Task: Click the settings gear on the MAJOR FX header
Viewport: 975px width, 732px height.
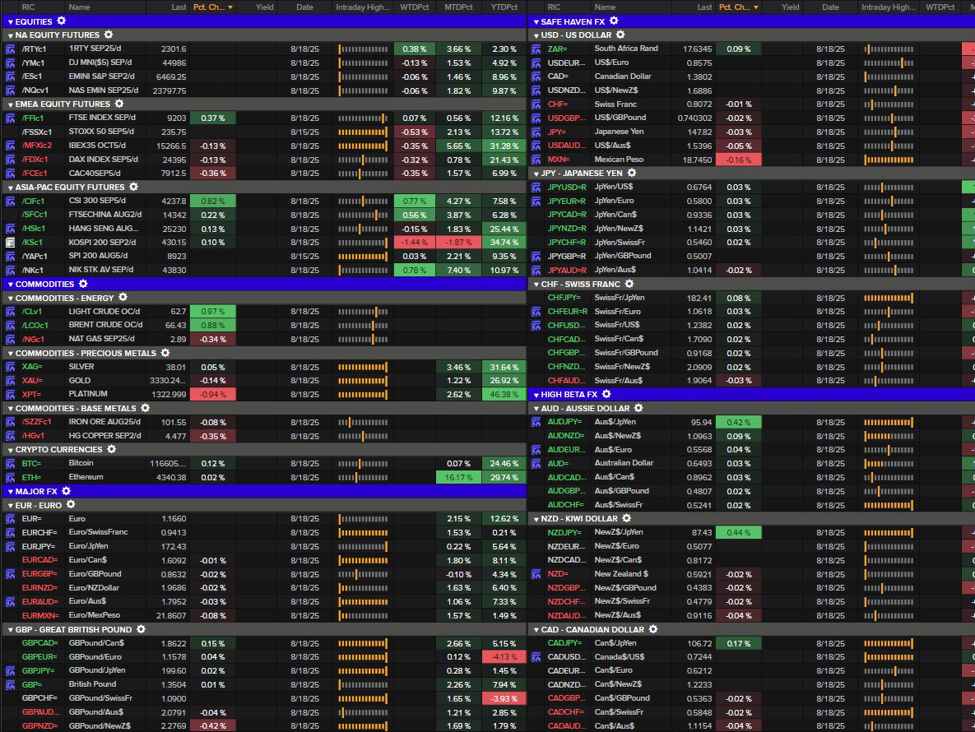Action: point(66,491)
